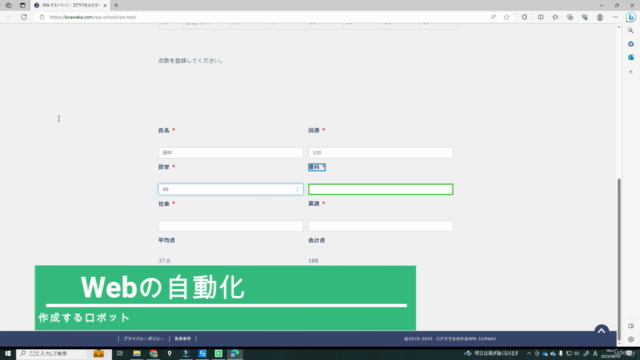Image resolution: width=640 pixels, height=360 pixels.
Task: Click the highlighted 理科 label
Action: point(317,167)
